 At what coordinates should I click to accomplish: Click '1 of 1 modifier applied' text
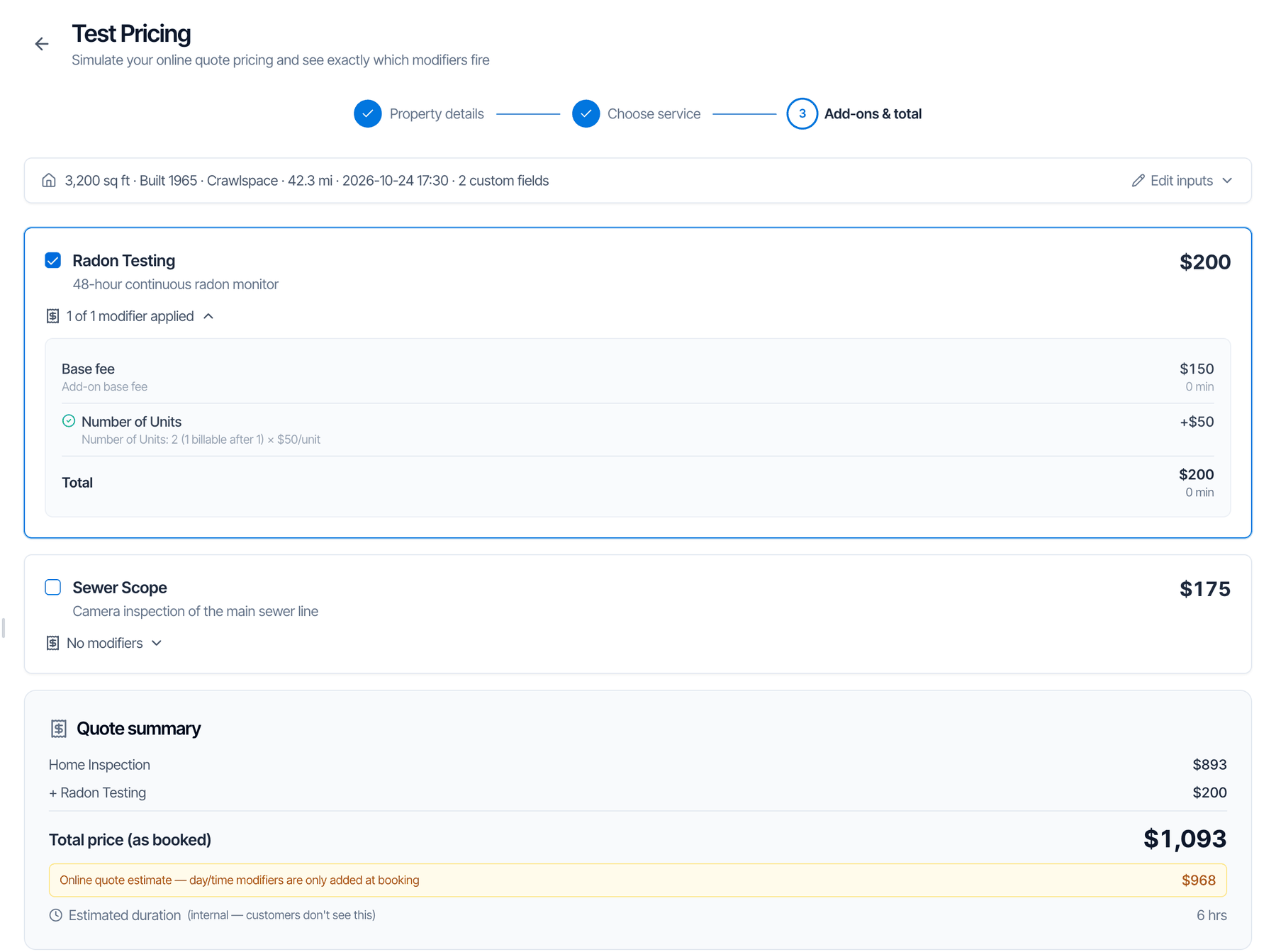pyautogui.click(x=130, y=316)
